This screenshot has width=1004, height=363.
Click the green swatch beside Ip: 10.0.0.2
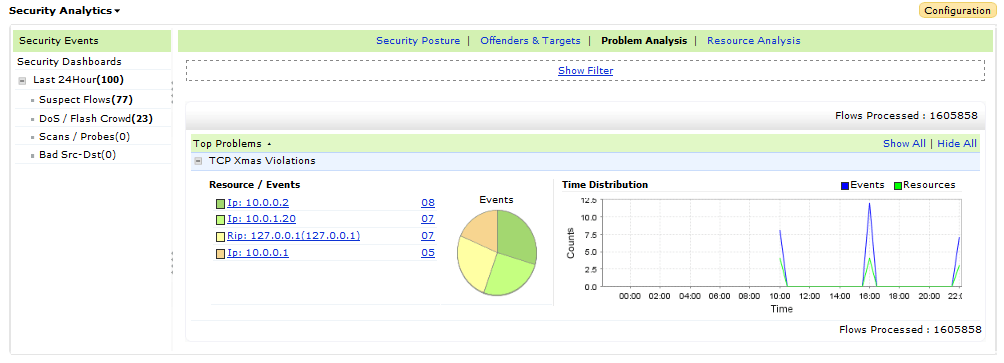(220, 204)
